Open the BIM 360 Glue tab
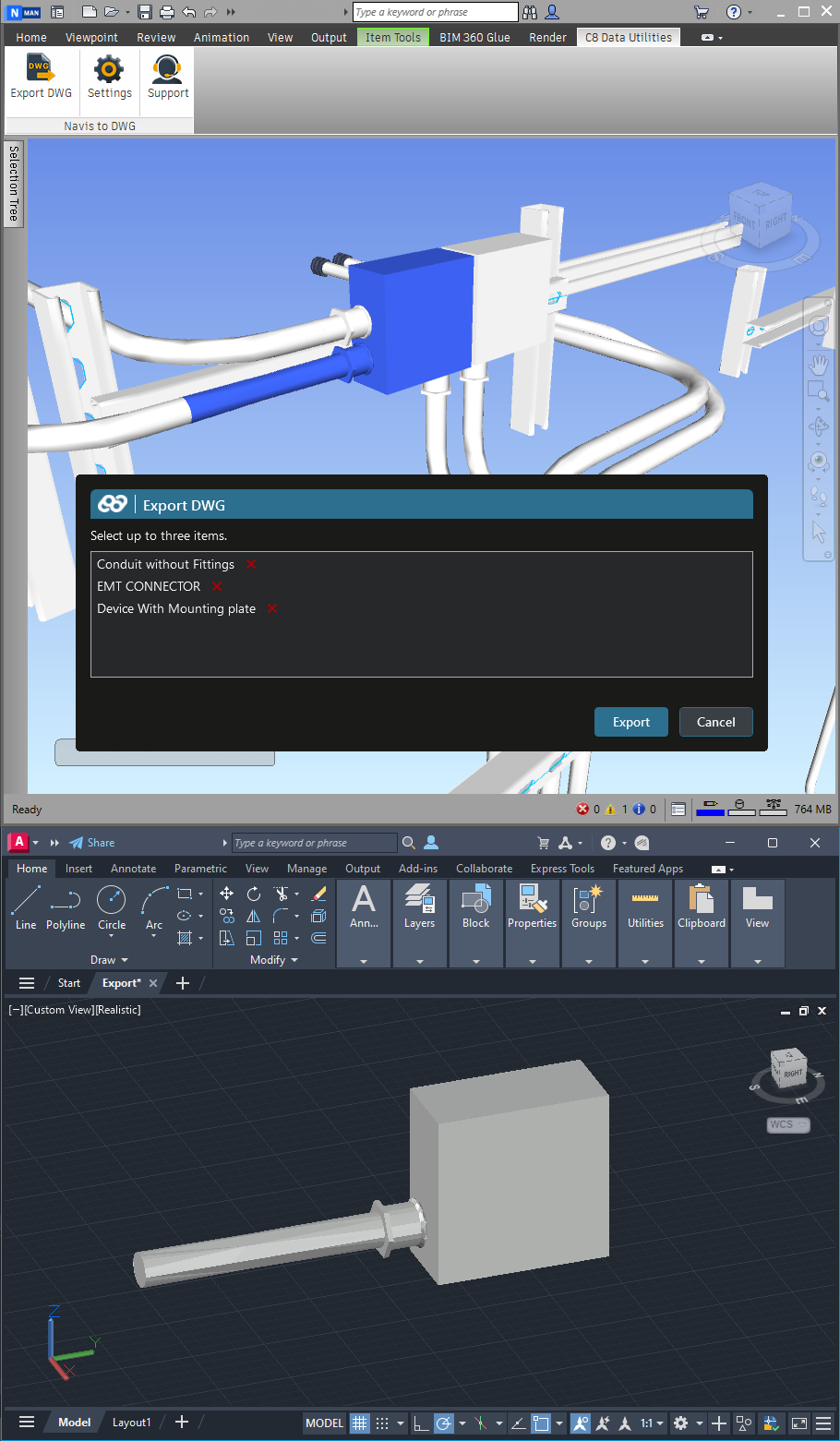The image size is (840, 1441). [x=474, y=37]
